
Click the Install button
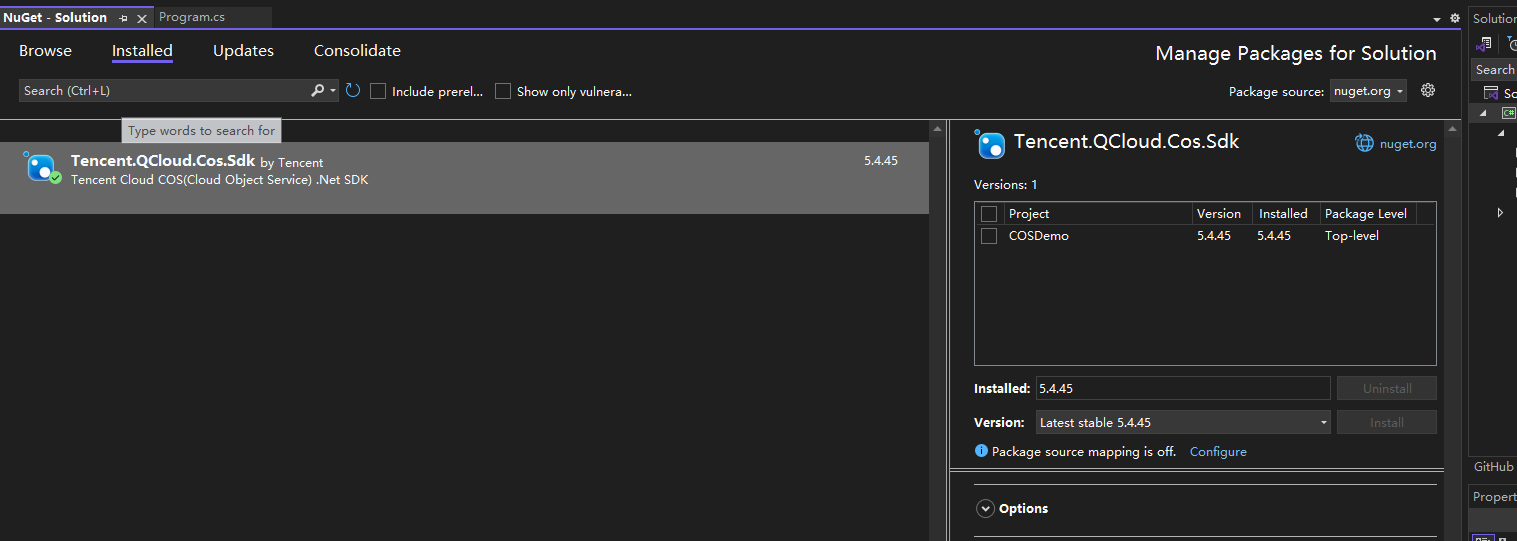click(x=1387, y=422)
